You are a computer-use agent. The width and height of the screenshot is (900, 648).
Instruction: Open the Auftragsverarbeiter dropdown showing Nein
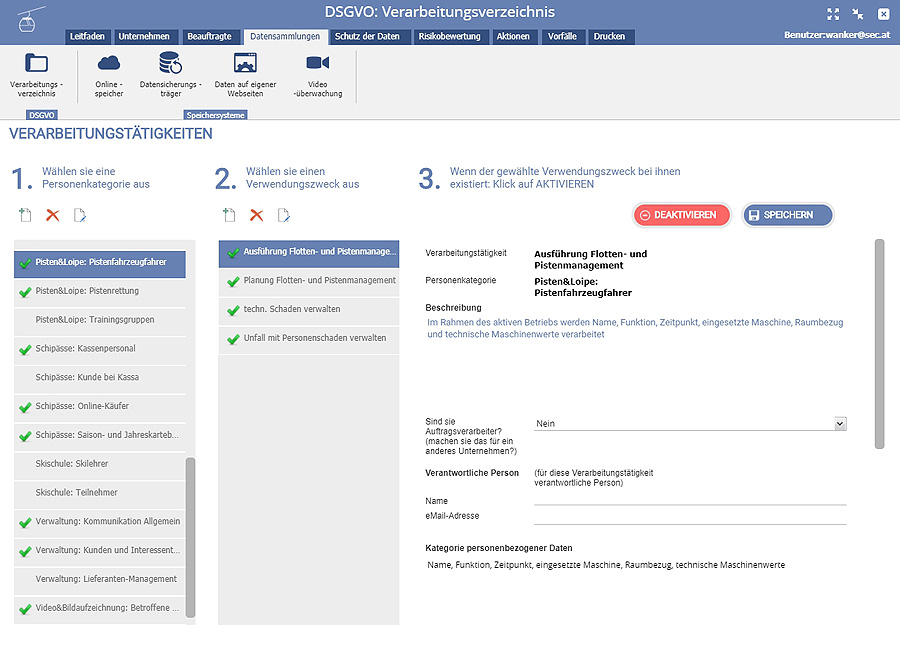click(690, 424)
